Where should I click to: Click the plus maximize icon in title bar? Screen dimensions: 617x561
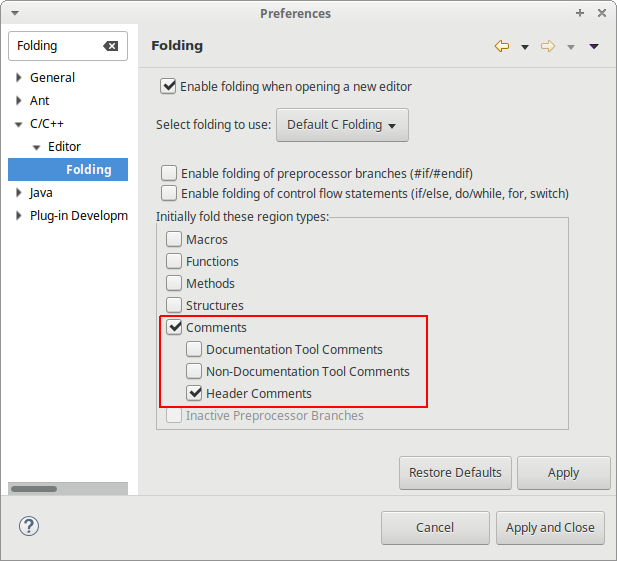[x=580, y=13]
